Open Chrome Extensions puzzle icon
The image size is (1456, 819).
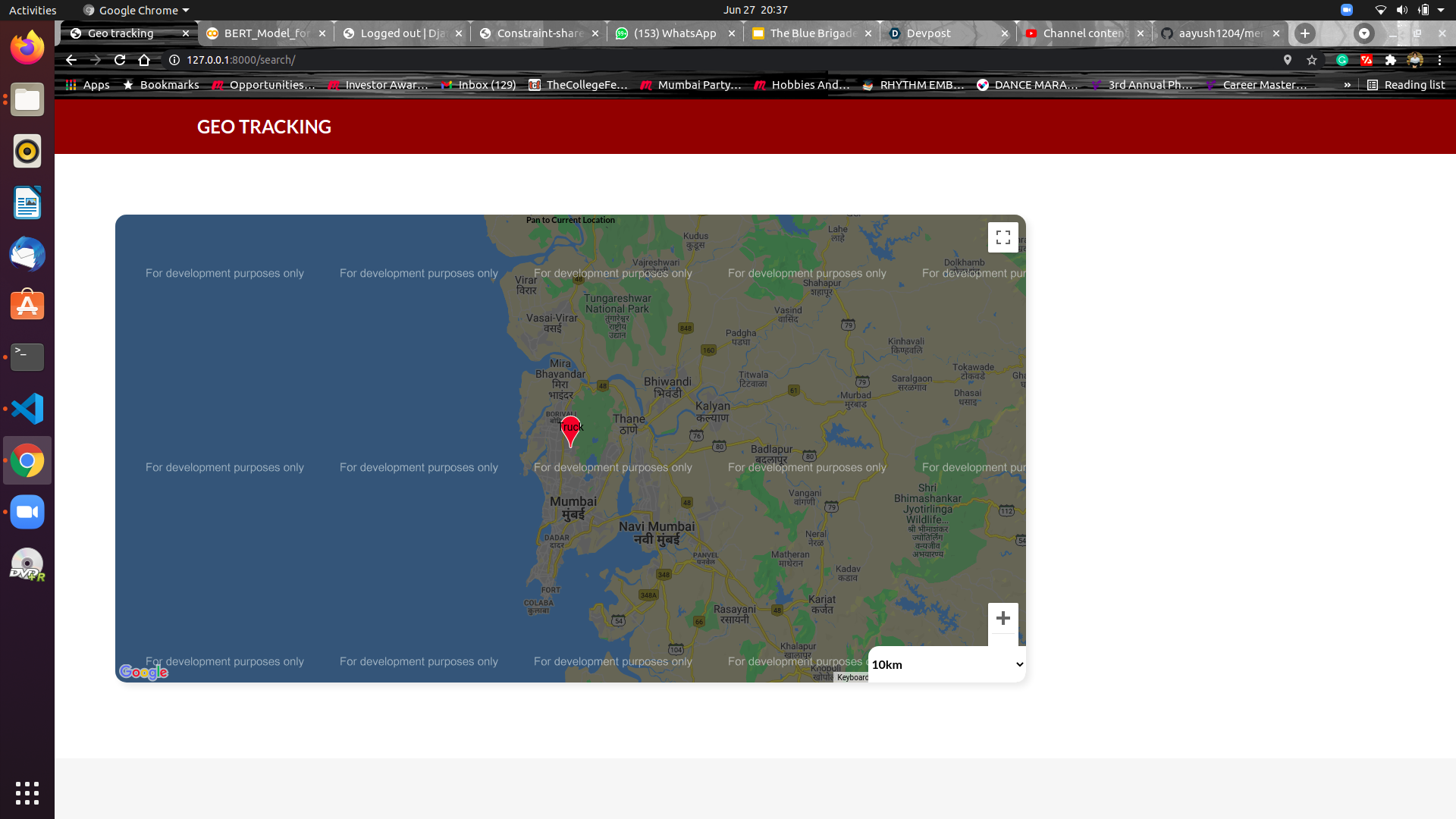pos(1390,60)
